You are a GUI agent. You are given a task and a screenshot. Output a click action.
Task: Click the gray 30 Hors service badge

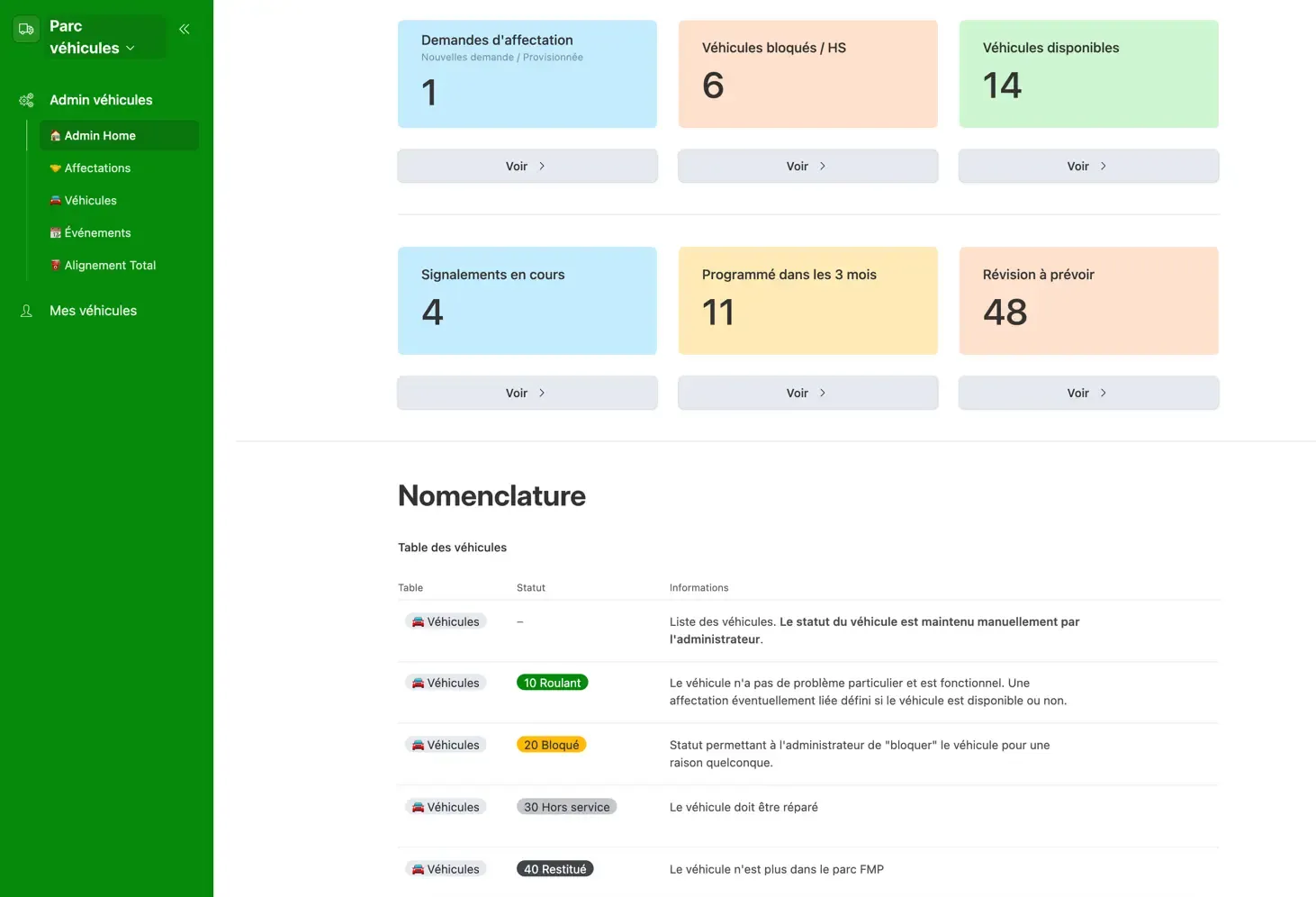tap(567, 807)
